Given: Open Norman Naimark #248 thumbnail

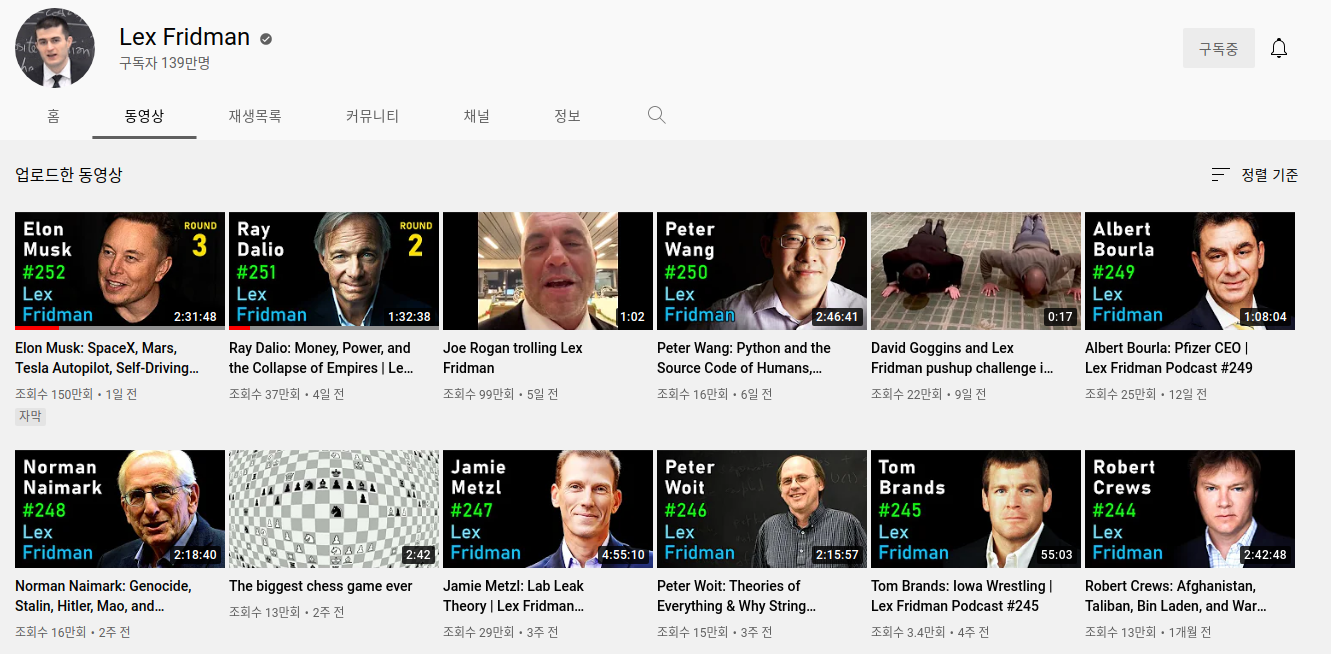Looking at the screenshot, I should click(x=120, y=509).
